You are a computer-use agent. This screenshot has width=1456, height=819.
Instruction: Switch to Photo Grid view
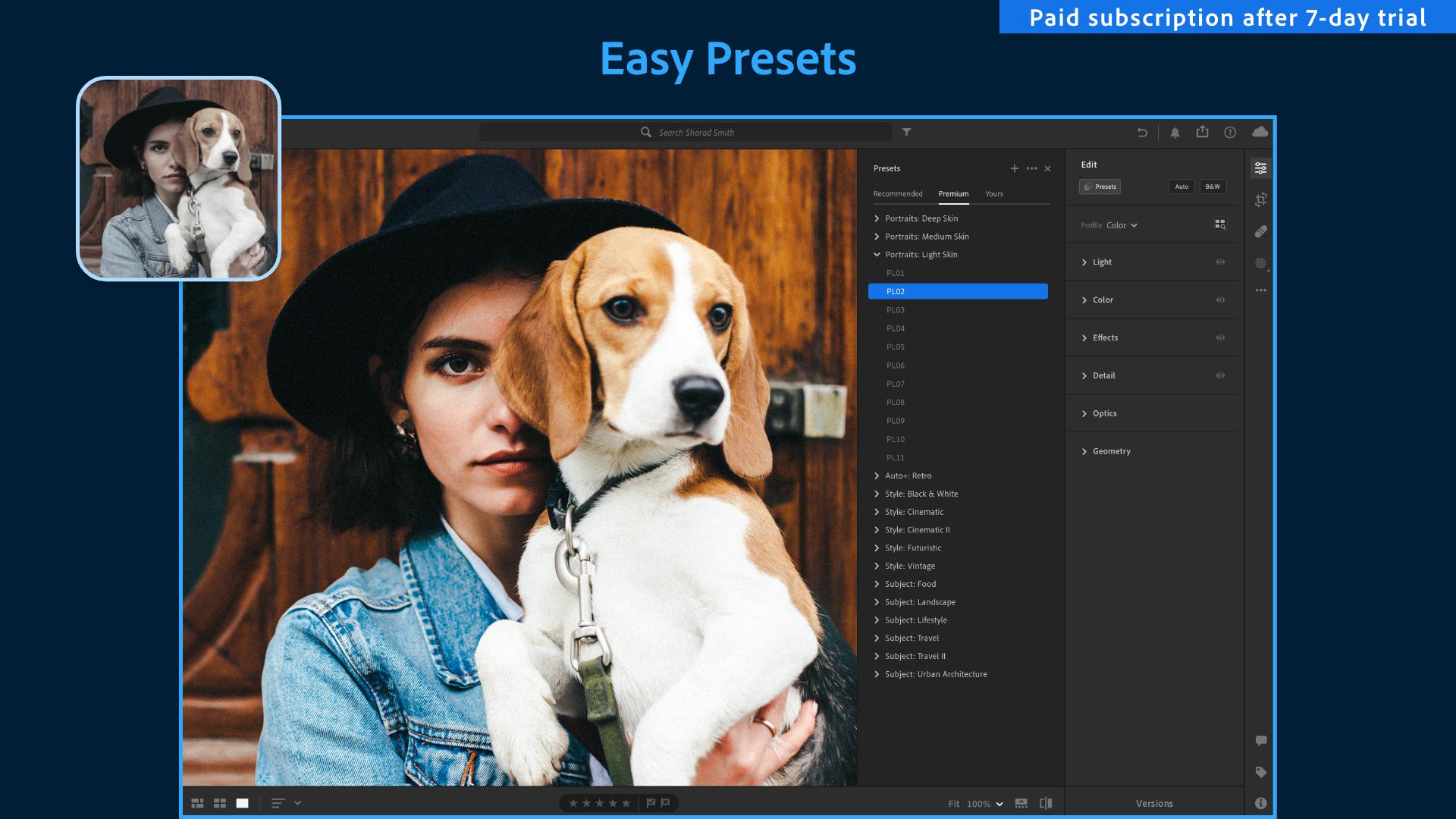197,803
